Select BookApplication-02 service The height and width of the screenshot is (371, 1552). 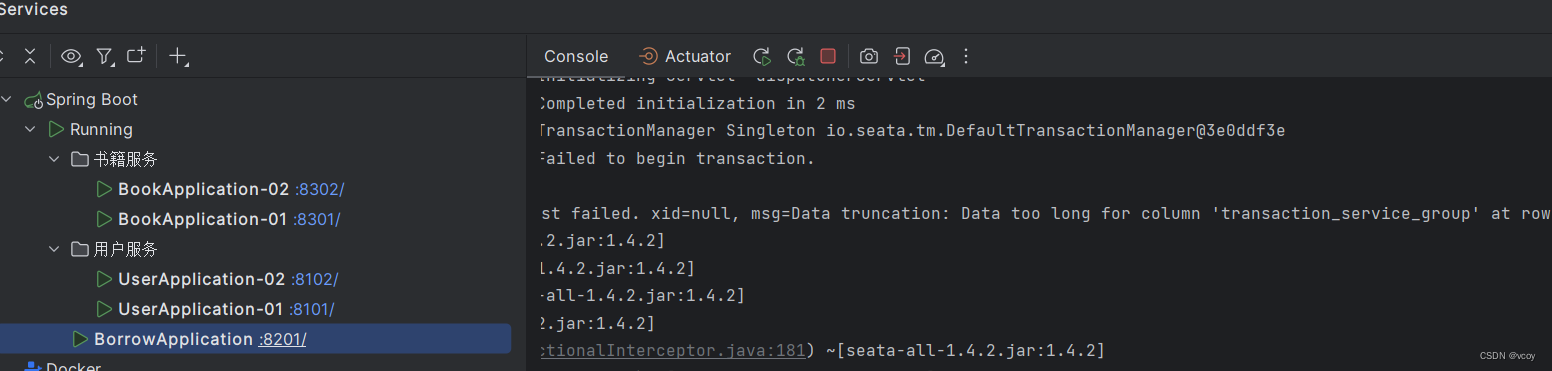click(x=203, y=189)
